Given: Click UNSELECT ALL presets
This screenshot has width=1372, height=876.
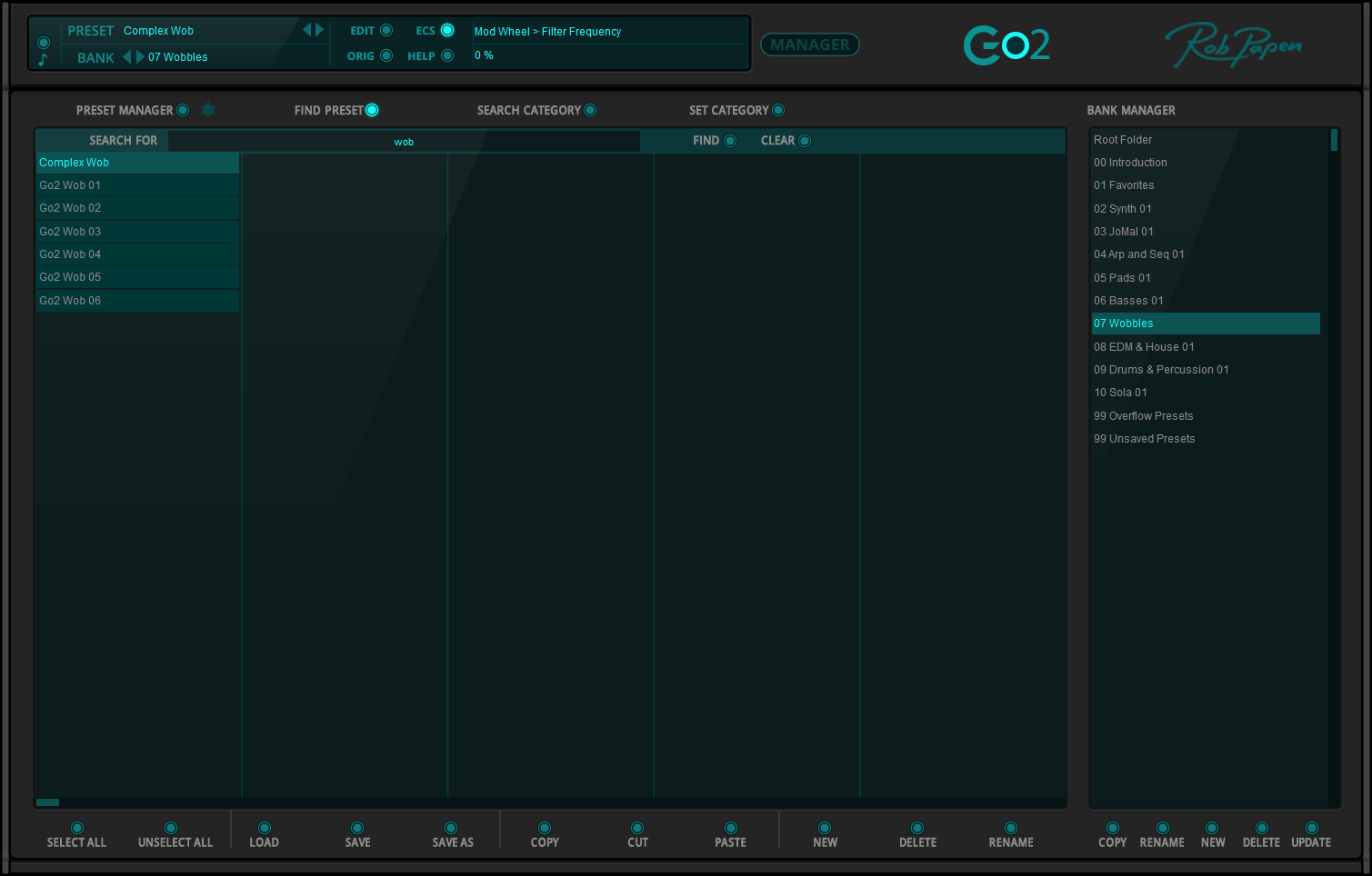Looking at the screenshot, I should 171,828.
